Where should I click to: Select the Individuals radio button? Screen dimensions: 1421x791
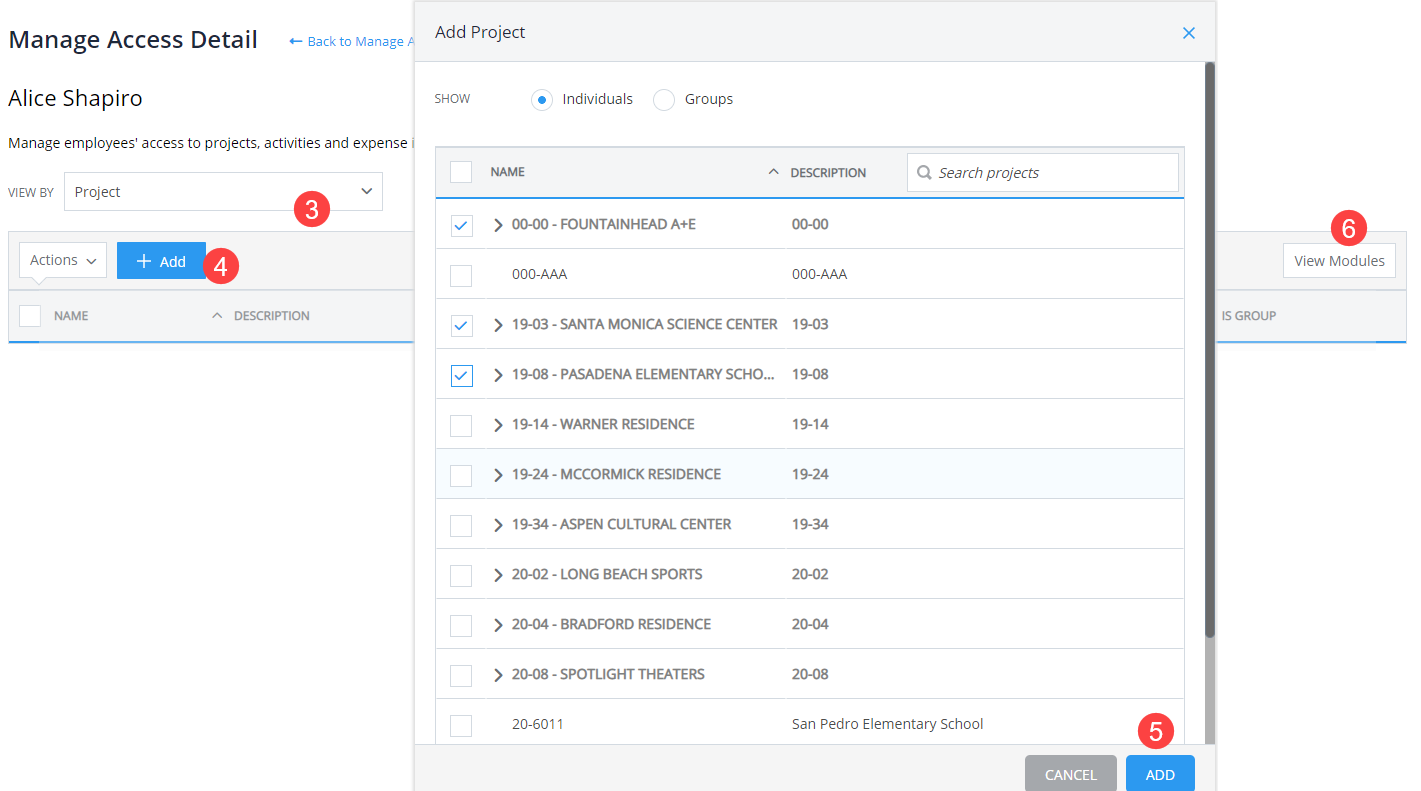tap(541, 100)
